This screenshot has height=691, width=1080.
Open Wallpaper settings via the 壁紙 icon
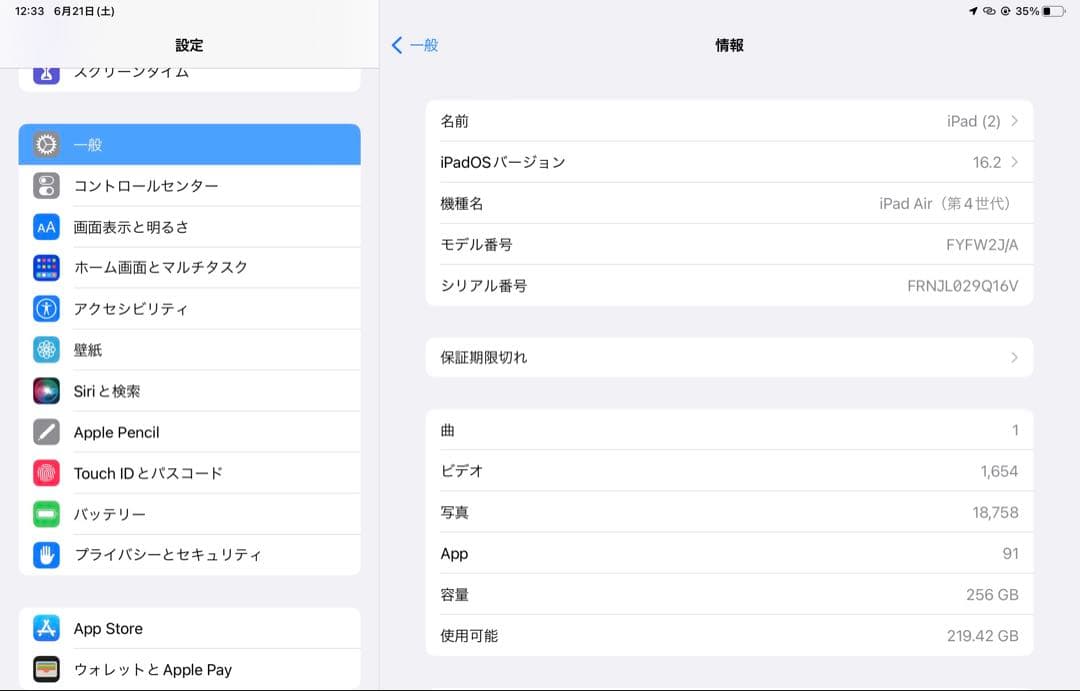[45, 349]
